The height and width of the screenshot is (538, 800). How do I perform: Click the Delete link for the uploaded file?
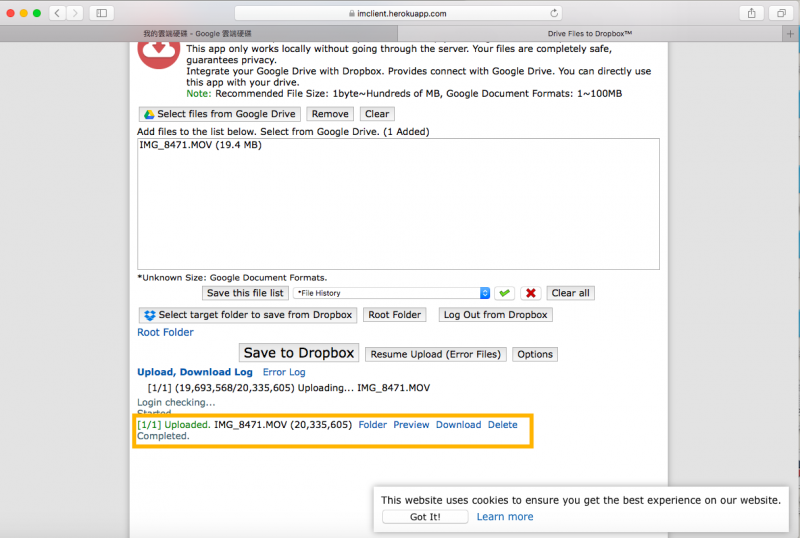pyautogui.click(x=503, y=425)
